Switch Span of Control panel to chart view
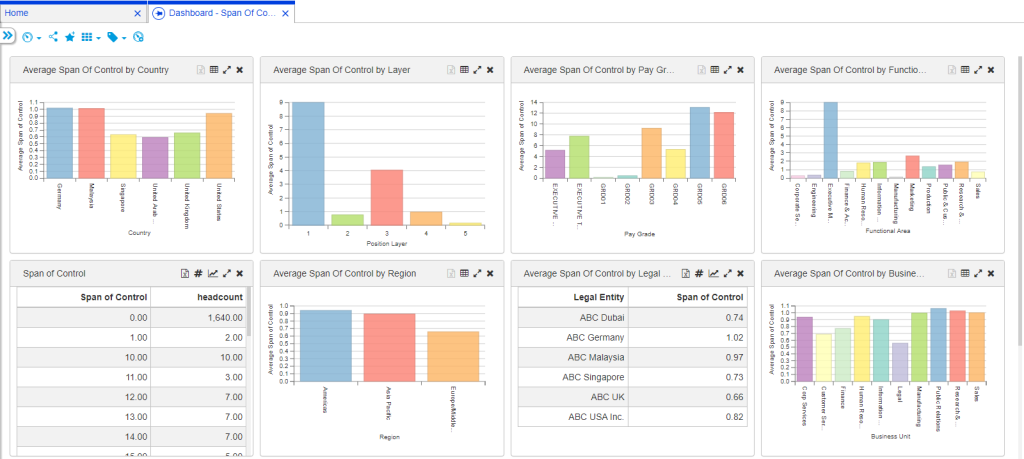The width and height of the screenshot is (1024, 459). [x=212, y=273]
